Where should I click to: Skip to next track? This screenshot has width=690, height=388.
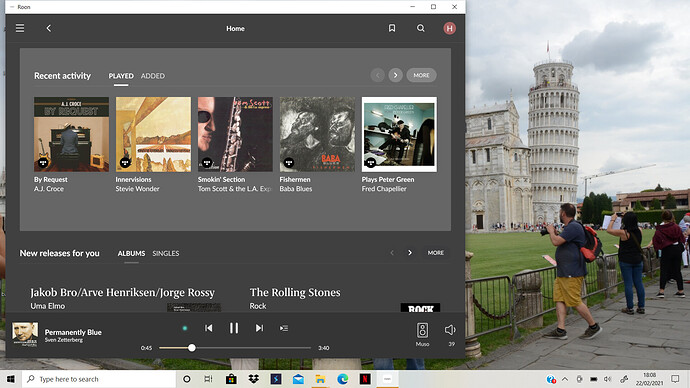click(259, 328)
